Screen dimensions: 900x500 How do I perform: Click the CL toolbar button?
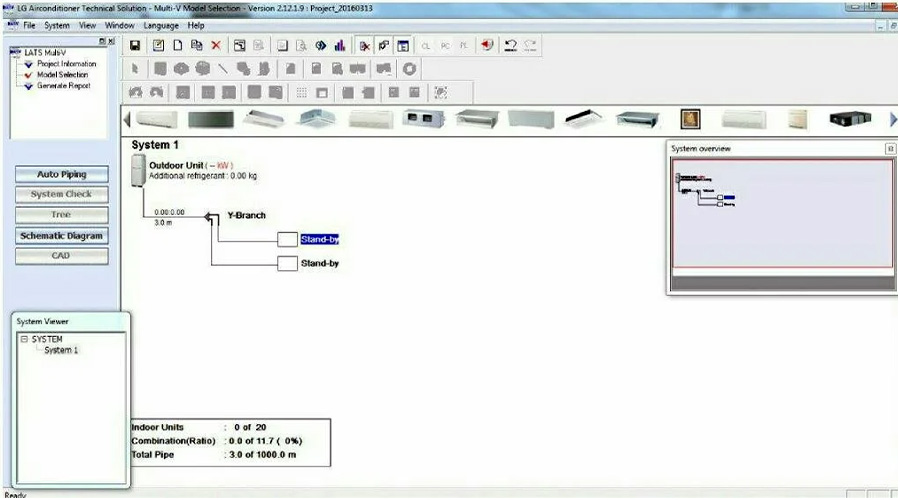425,46
